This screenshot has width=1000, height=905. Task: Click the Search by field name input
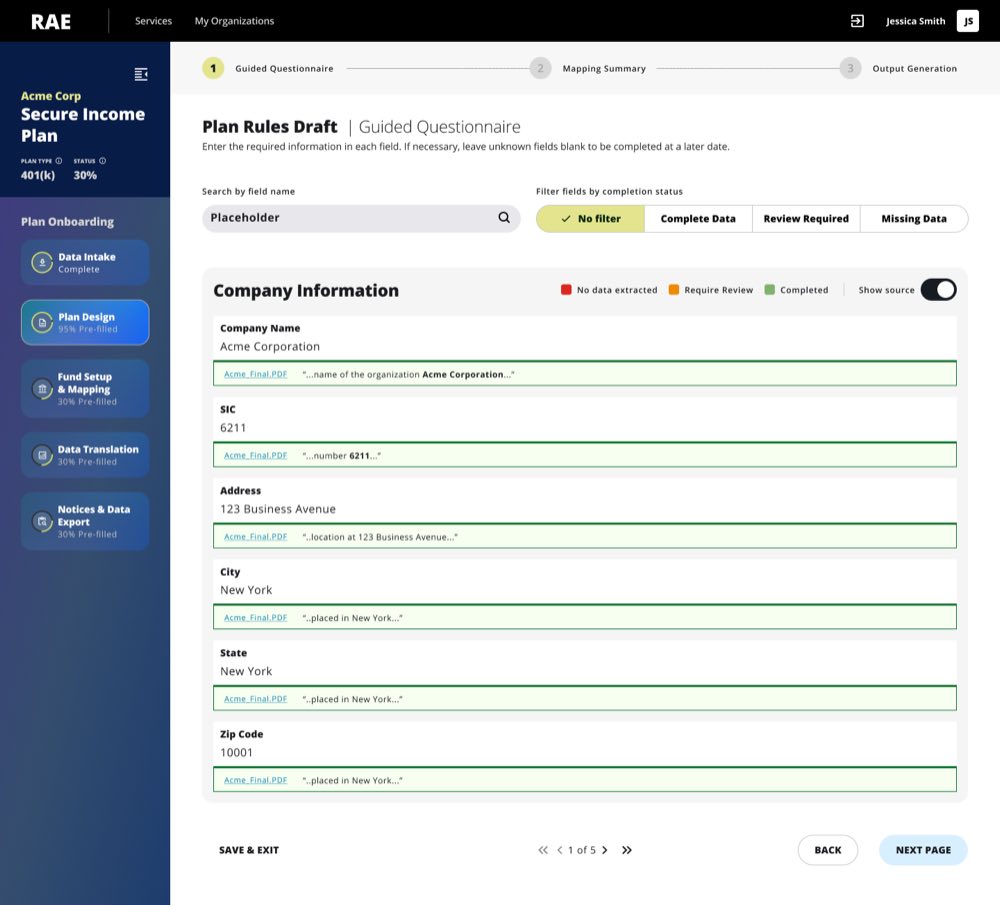pos(361,218)
